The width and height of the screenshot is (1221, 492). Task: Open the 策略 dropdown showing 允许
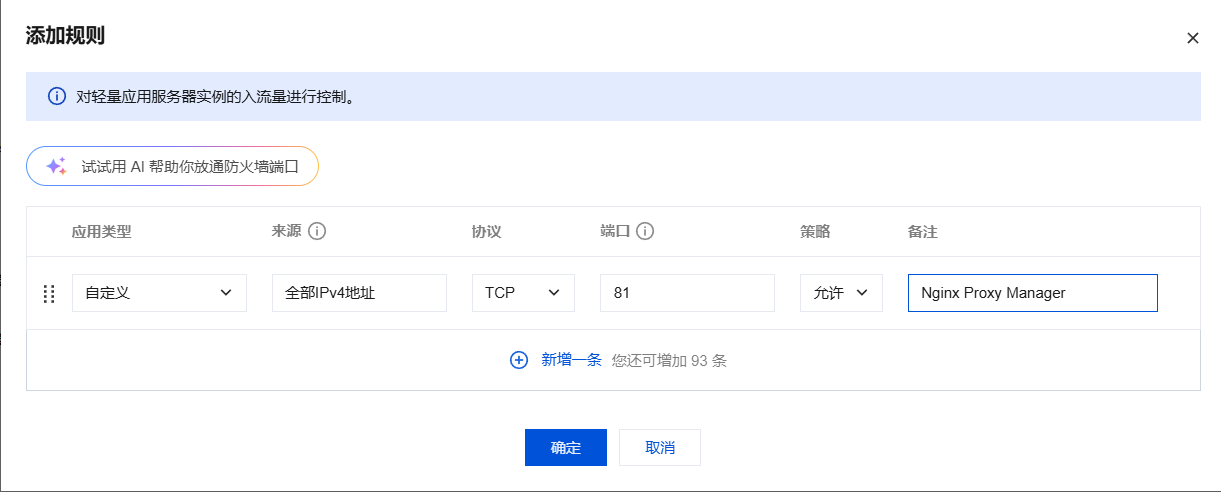841,293
